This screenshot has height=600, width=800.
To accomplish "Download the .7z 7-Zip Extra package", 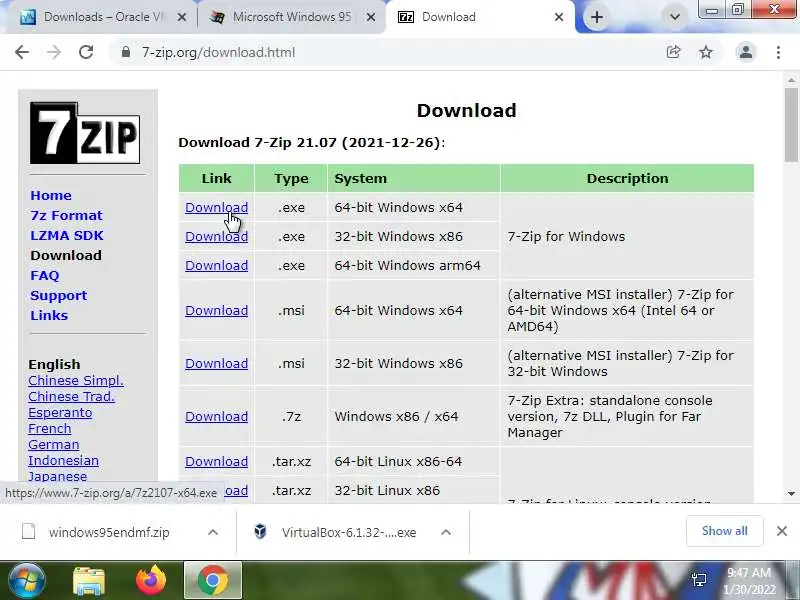I will tap(216, 416).
